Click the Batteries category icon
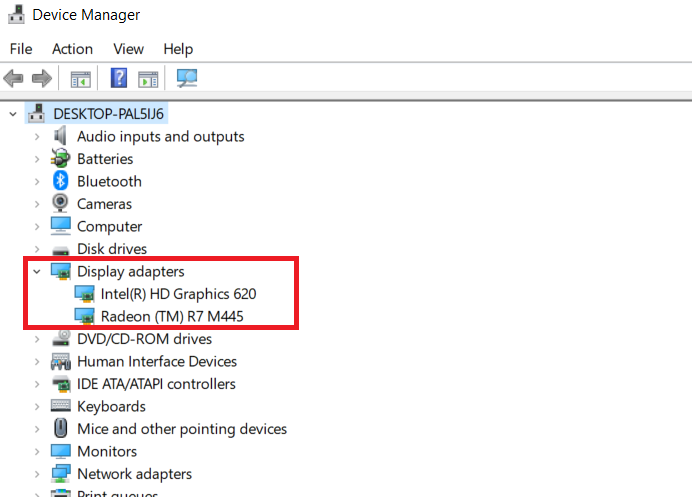 tap(60, 158)
